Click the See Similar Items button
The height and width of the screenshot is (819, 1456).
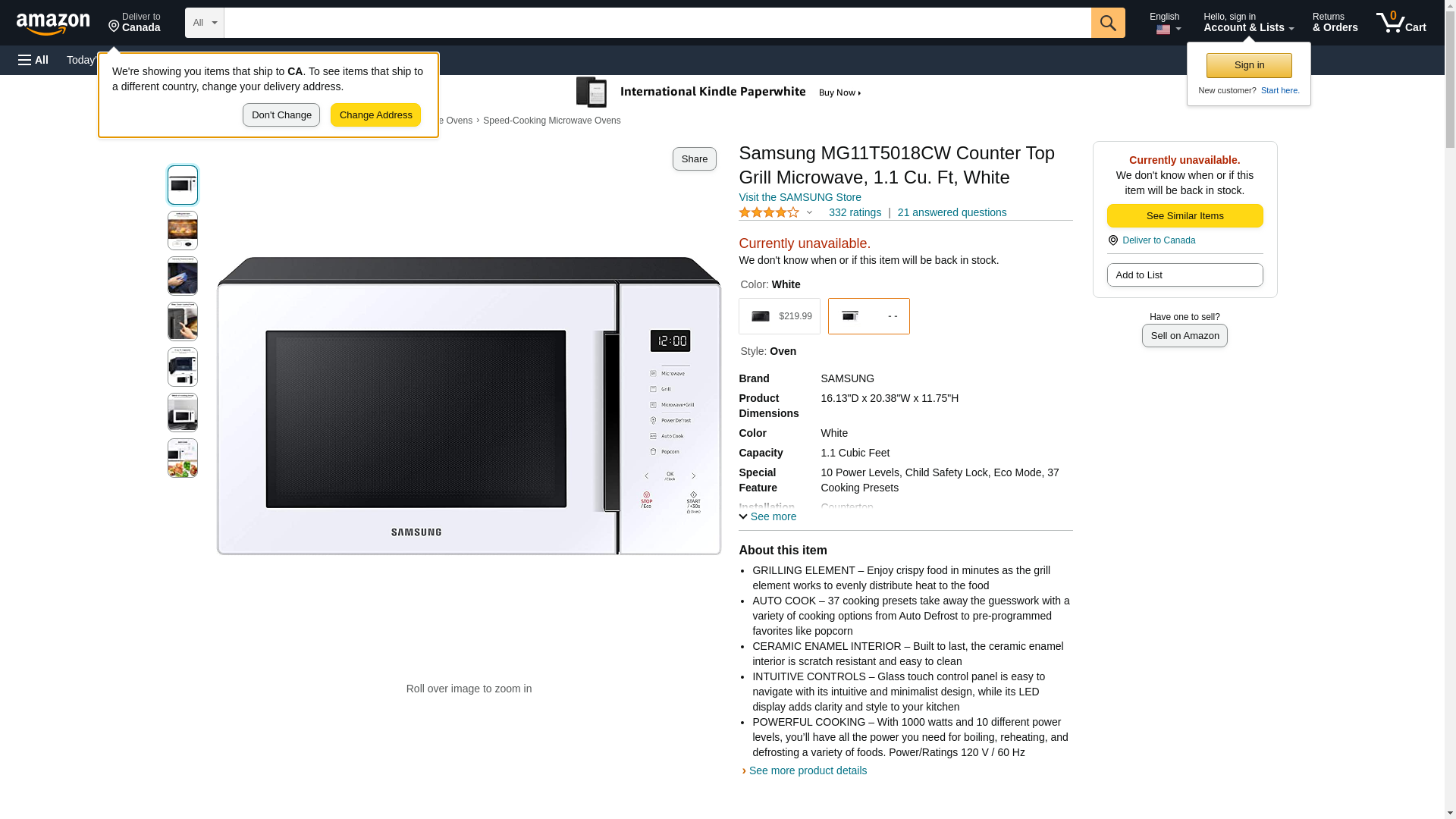coord(1185,215)
